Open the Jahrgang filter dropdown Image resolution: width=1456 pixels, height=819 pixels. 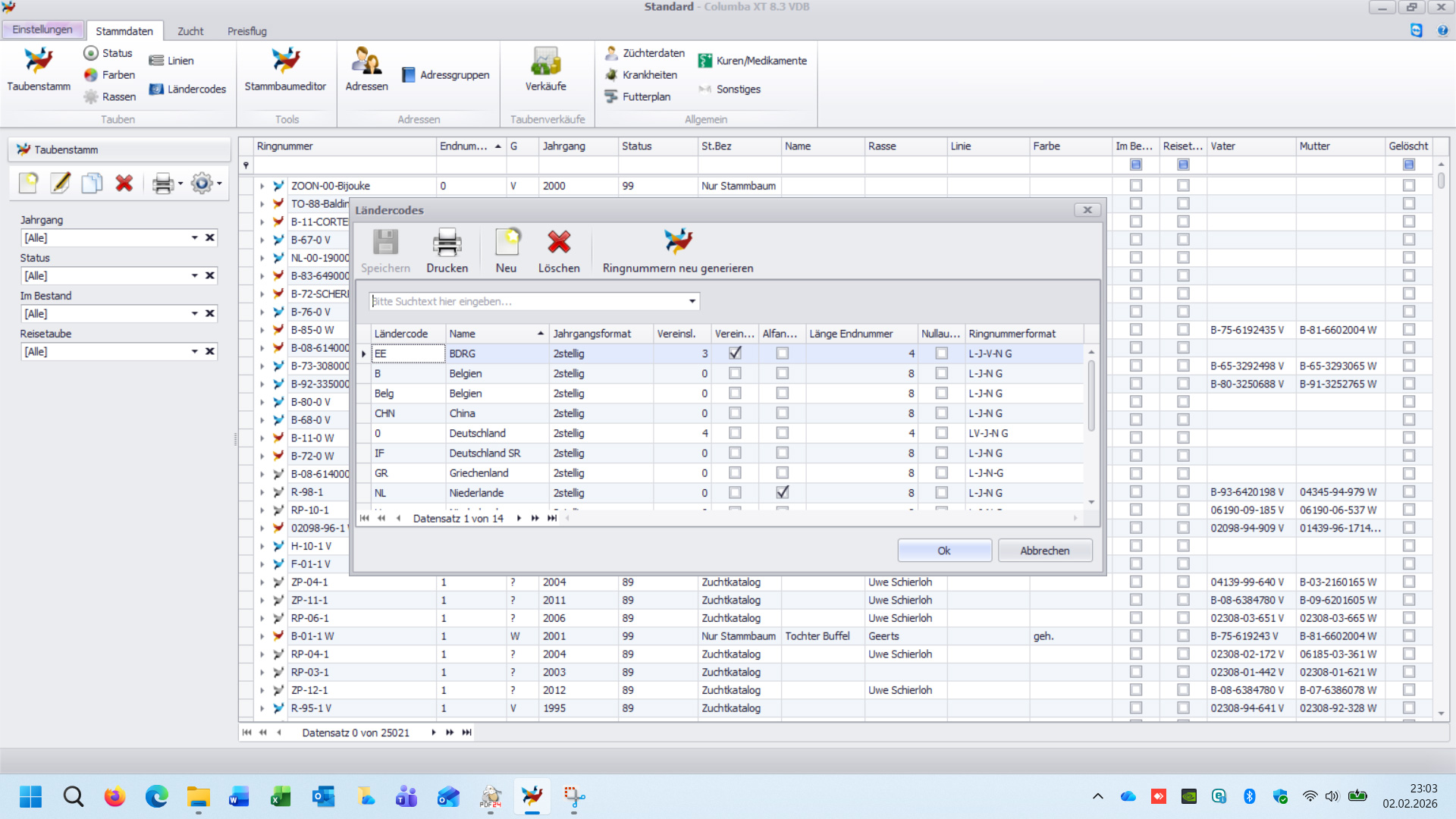(195, 238)
